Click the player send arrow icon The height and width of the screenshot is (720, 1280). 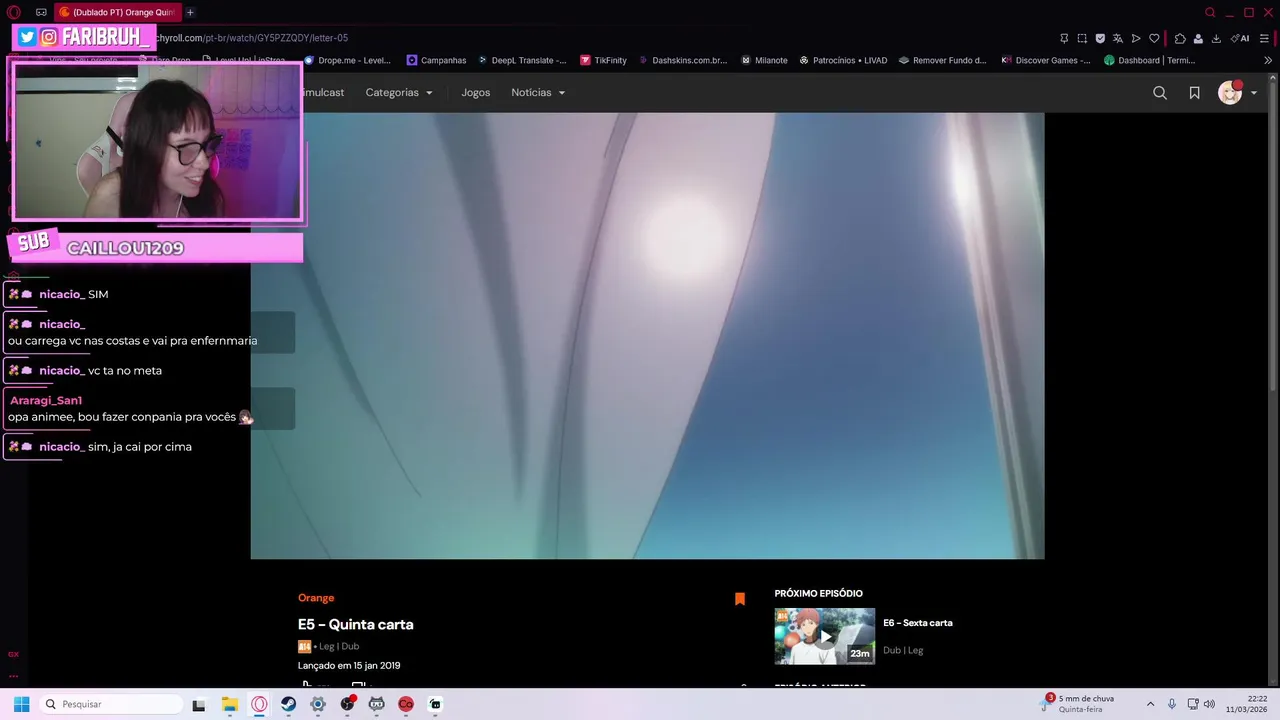click(1136, 38)
